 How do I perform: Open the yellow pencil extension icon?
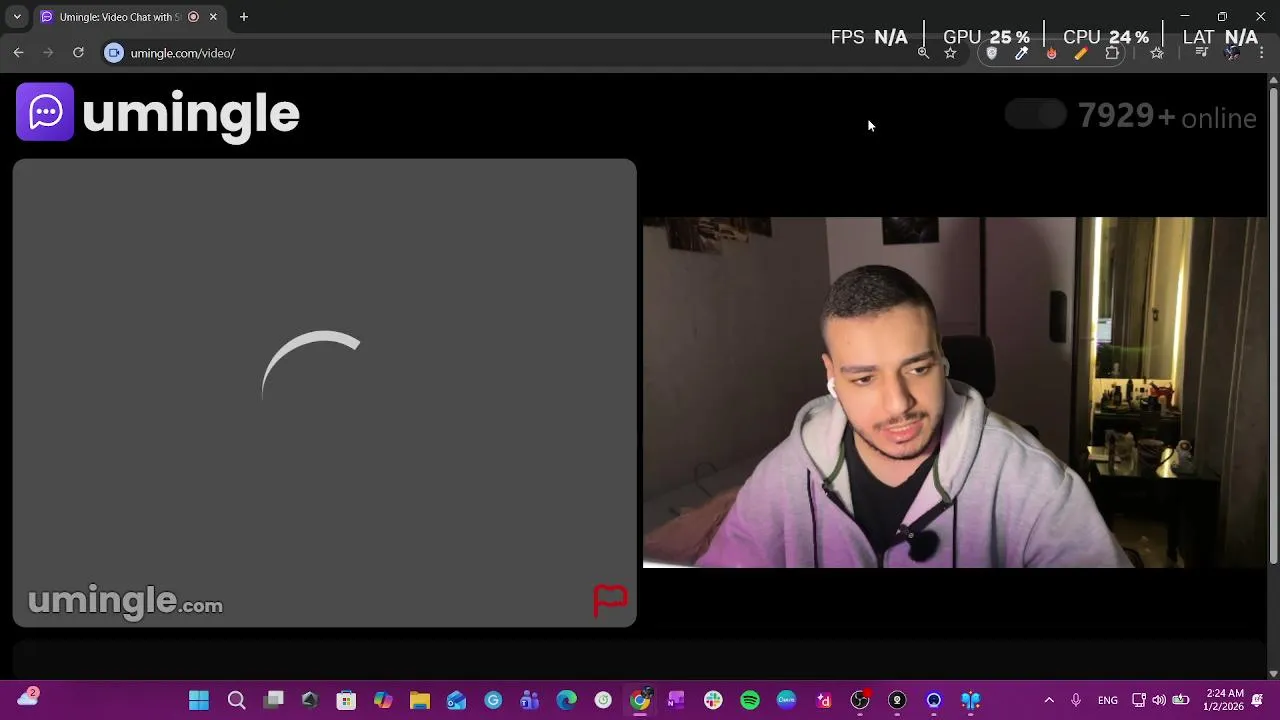tap(1081, 53)
